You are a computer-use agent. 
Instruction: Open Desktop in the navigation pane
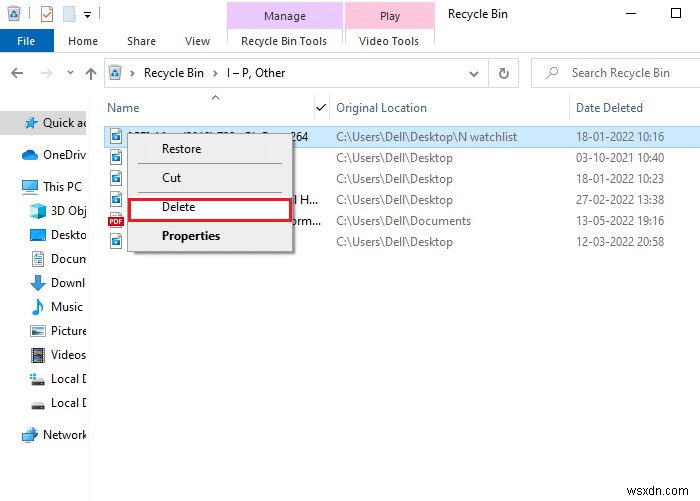[x=58, y=235]
